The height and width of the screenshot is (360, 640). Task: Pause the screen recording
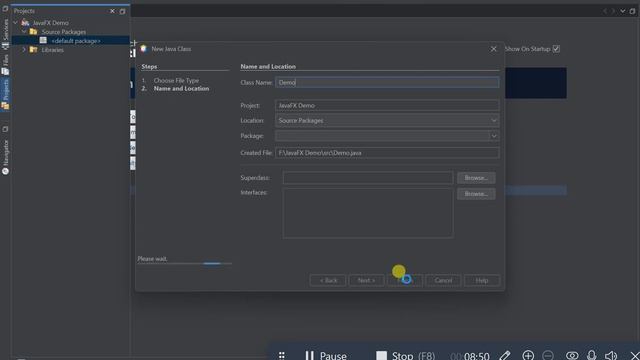point(326,356)
